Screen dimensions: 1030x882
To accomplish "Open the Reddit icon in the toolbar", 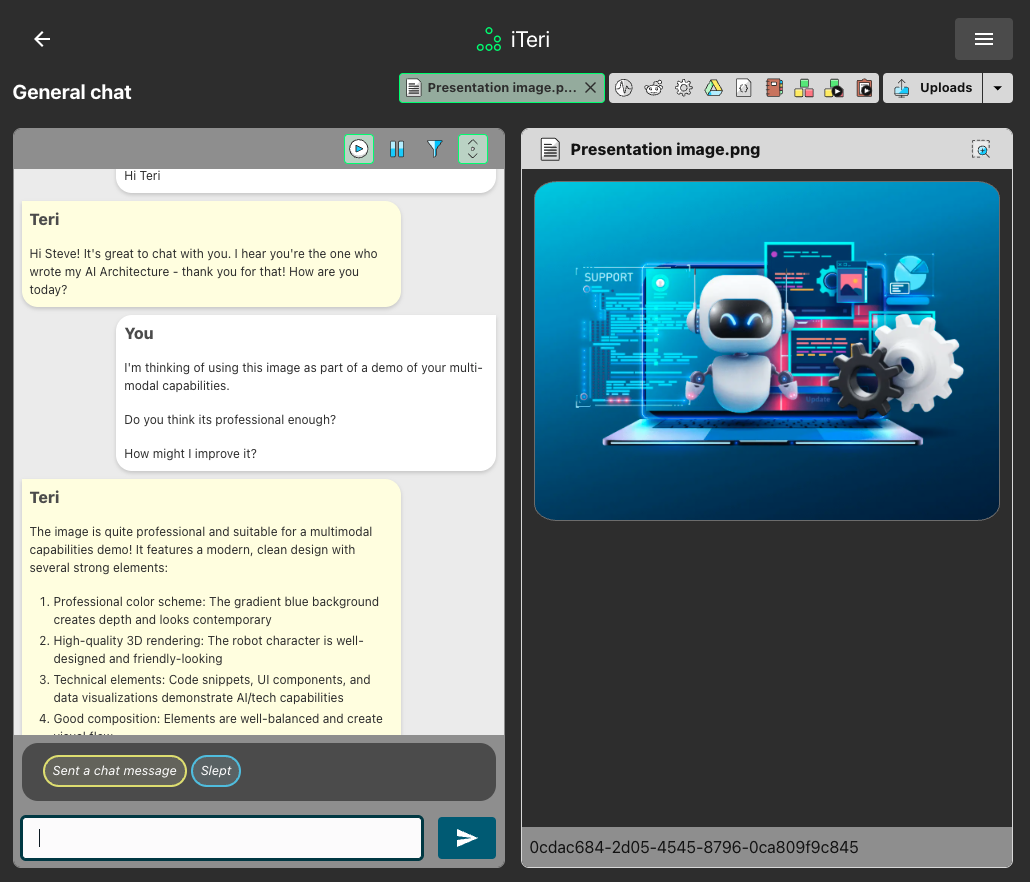I will (654, 88).
